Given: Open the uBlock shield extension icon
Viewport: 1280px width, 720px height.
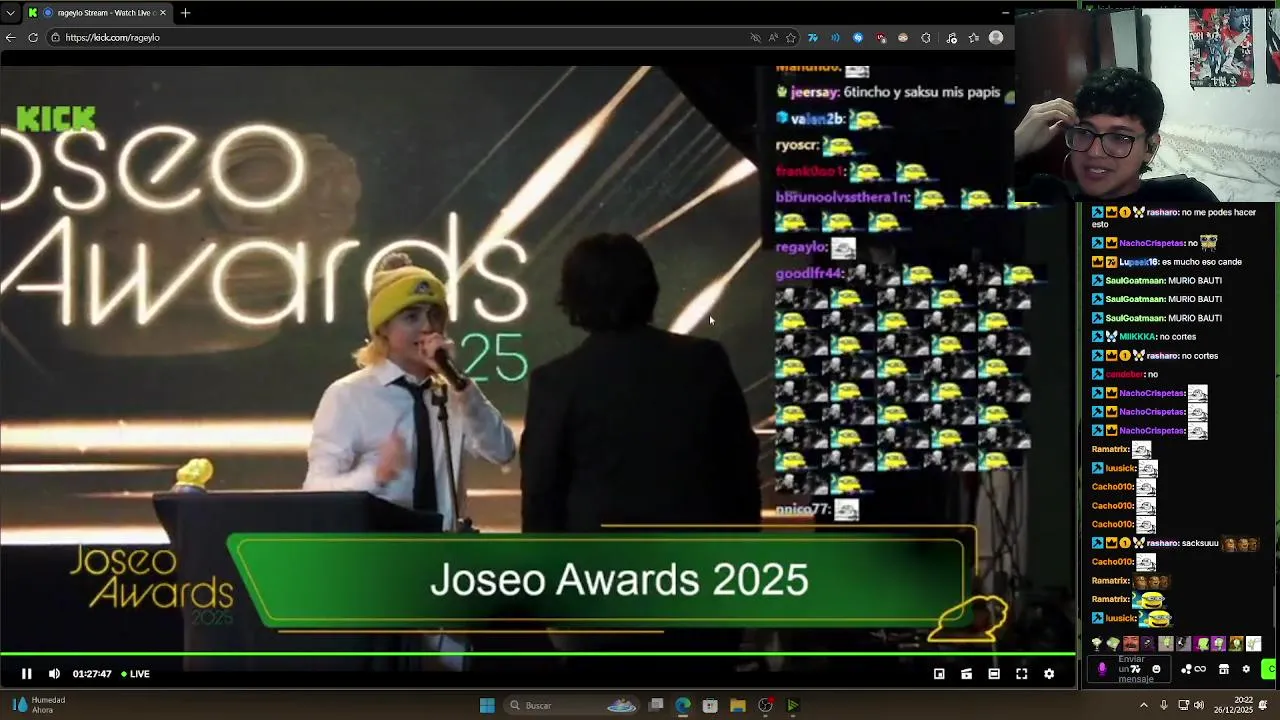Looking at the screenshot, I should click(881, 38).
